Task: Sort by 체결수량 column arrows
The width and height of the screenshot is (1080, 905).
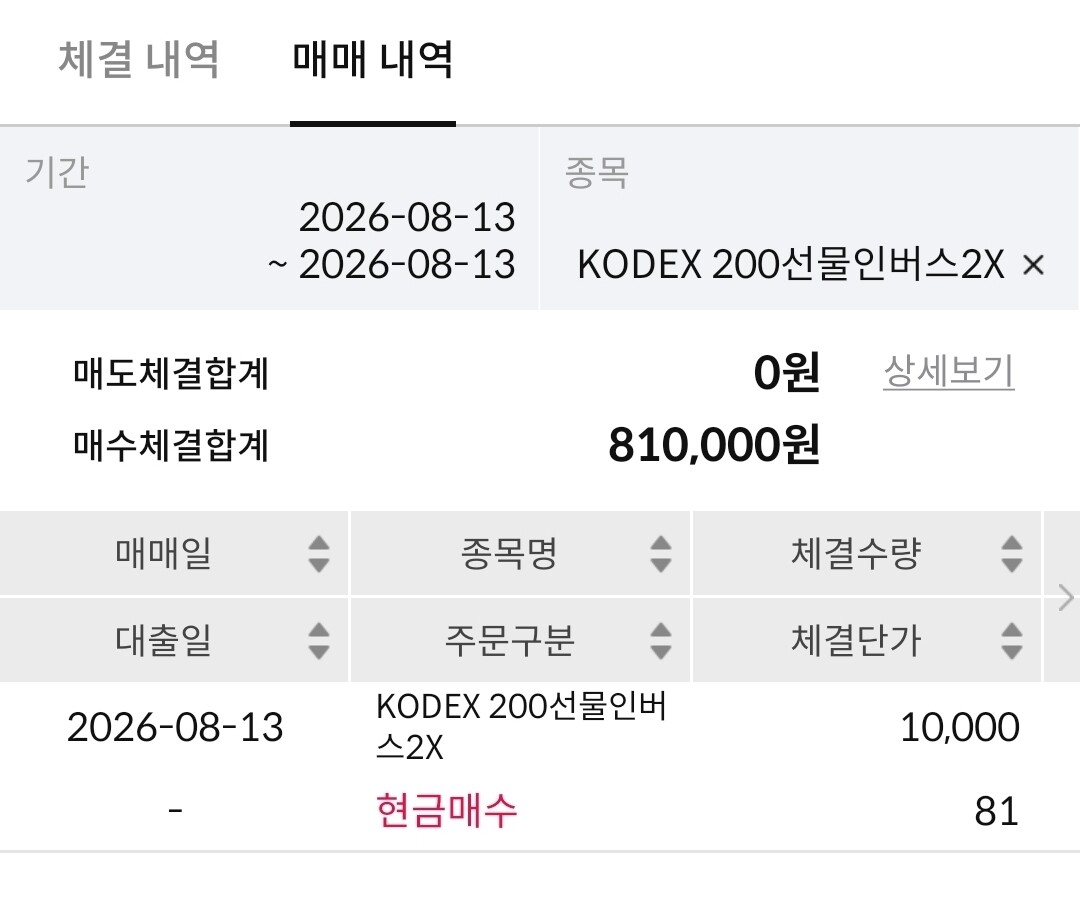Action: pyautogui.click(x=1011, y=554)
